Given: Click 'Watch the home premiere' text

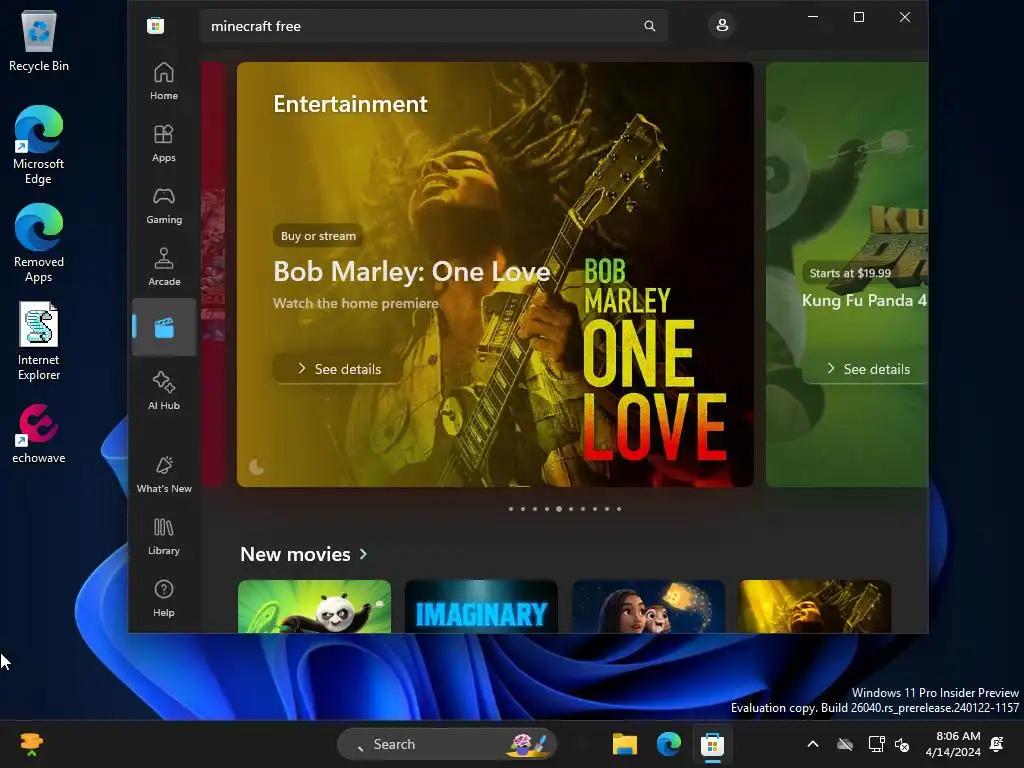Looking at the screenshot, I should (355, 303).
